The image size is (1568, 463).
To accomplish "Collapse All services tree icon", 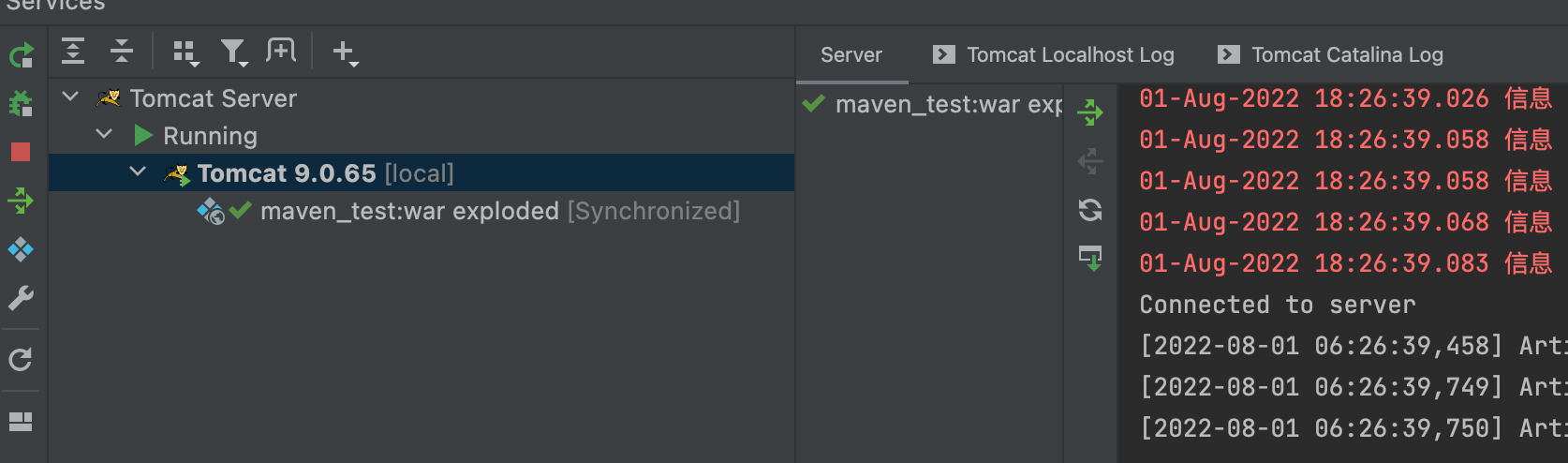I will (122, 51).
